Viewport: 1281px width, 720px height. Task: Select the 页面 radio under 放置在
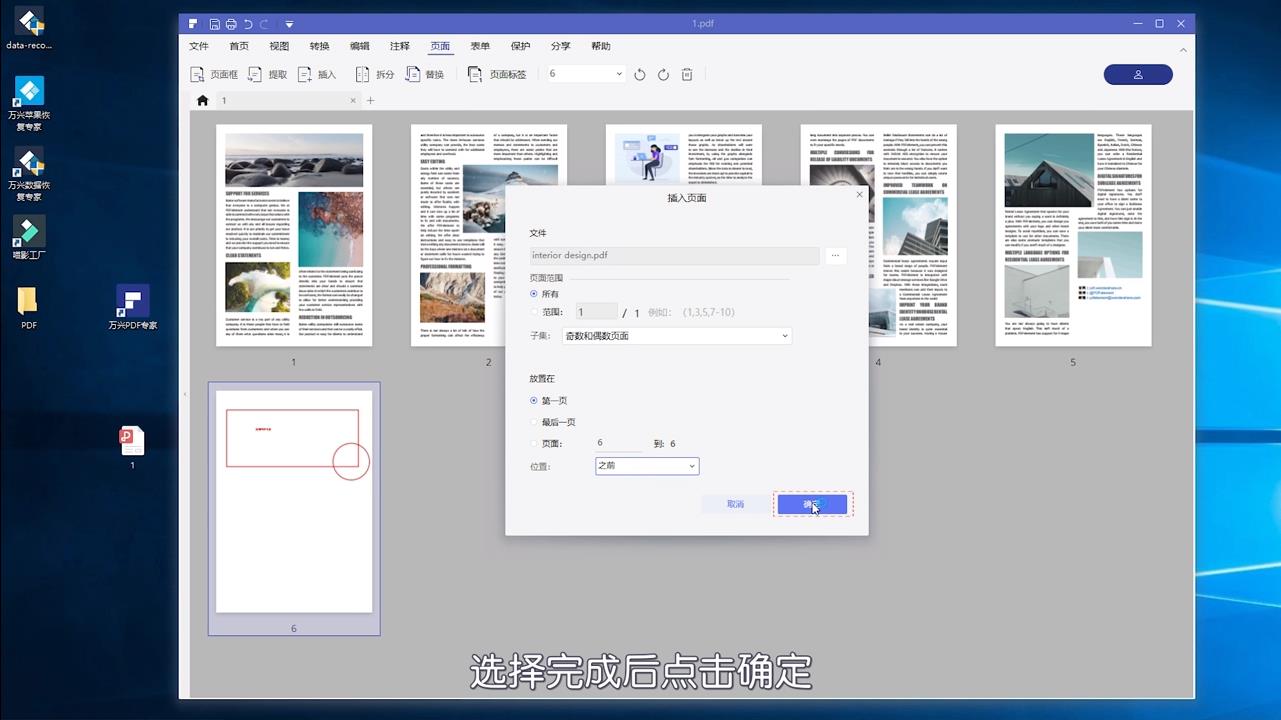(536, 443)
